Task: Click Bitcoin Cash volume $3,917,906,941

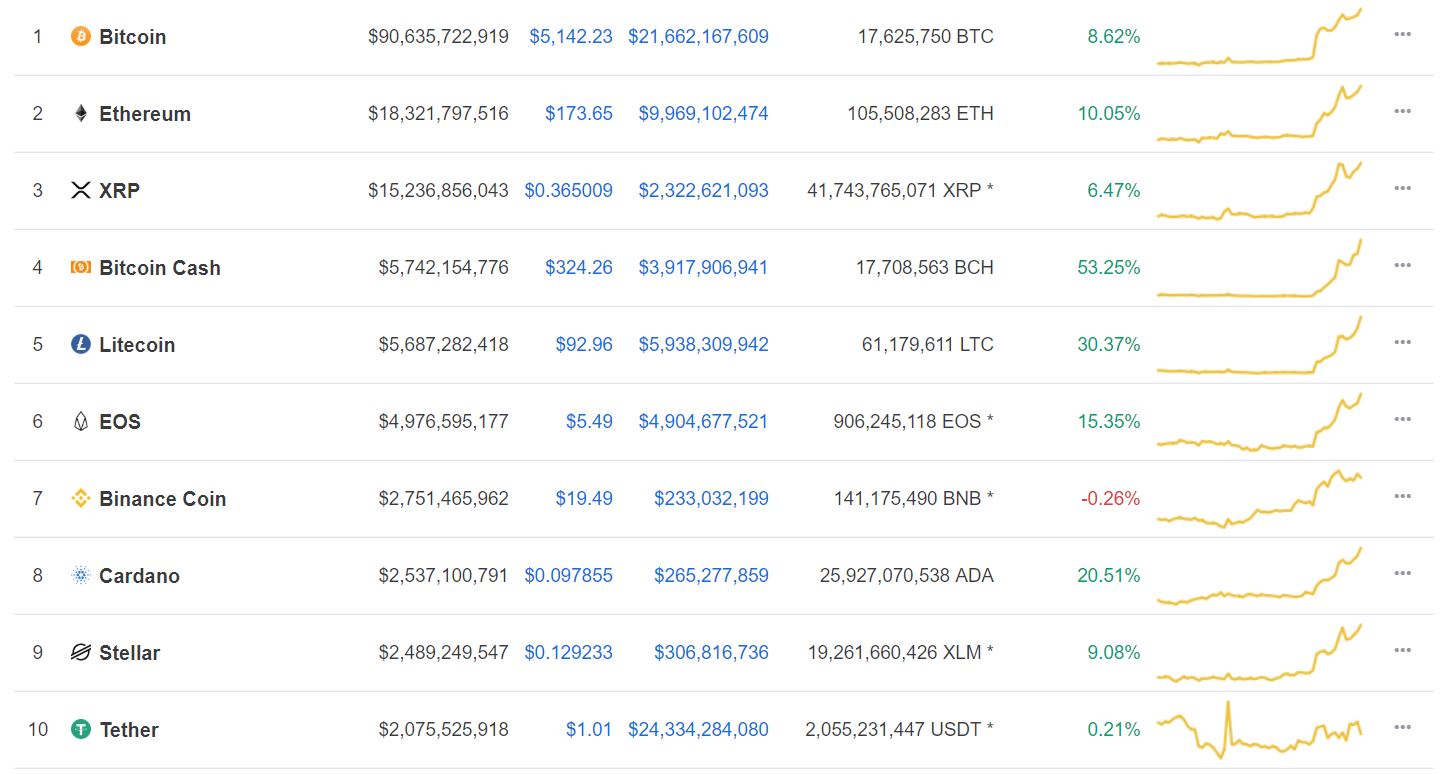Action: point(704,268)
